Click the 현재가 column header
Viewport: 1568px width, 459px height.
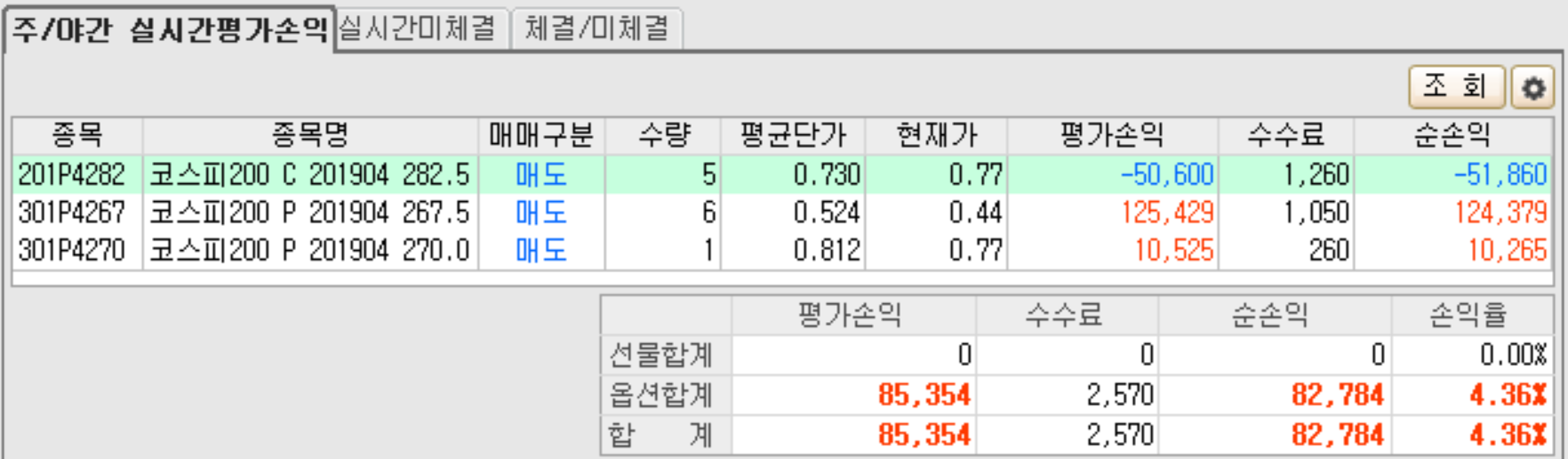[x=937, y=135]
